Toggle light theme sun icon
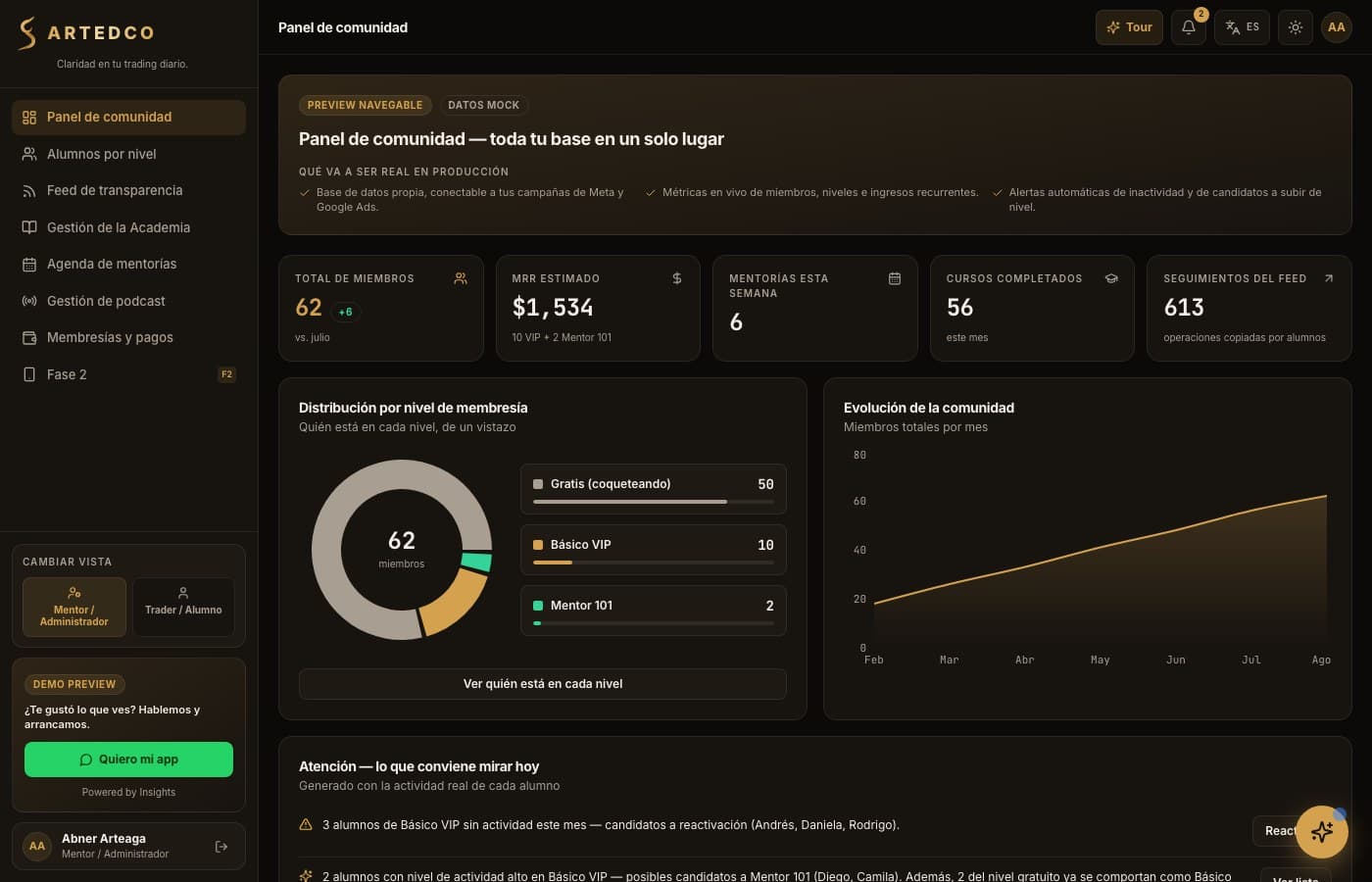 pos(1296,27)
